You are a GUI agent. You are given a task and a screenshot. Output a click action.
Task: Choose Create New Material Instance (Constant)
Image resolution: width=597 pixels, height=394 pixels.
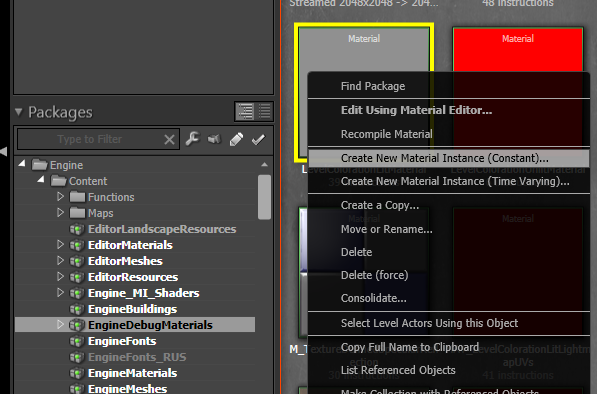[x=449, y=158]
